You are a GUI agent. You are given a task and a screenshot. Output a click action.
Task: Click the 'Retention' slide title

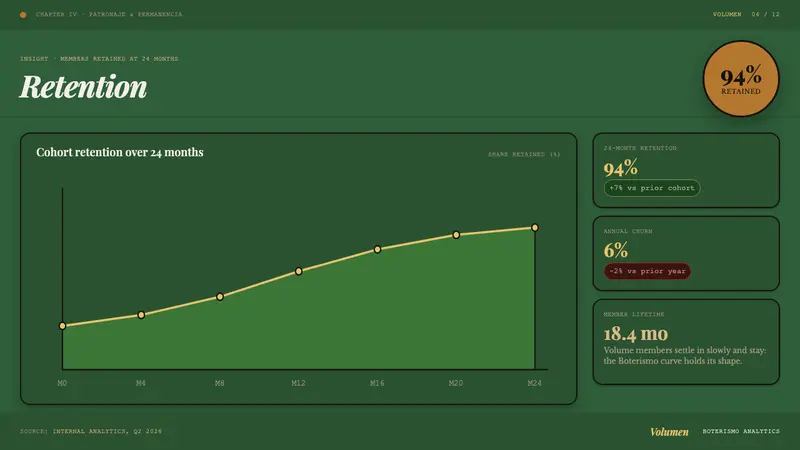pyautogui.click(x=83, y=86)
